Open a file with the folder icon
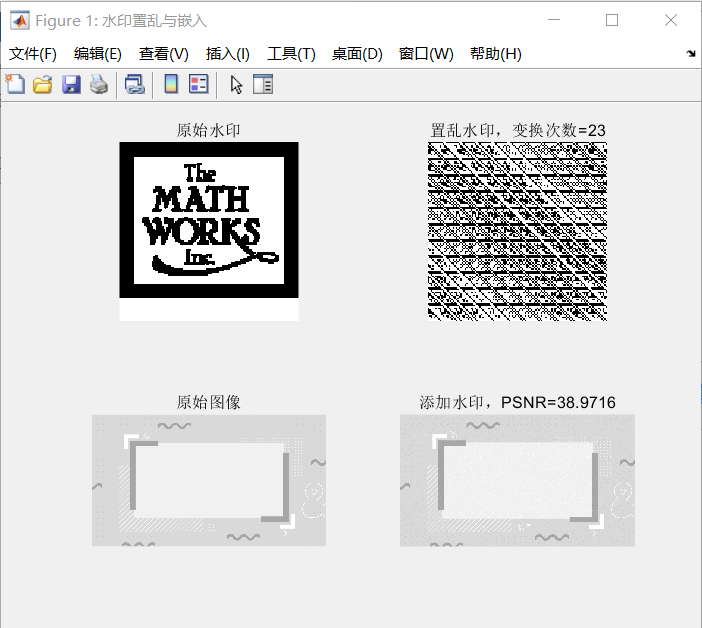The width and height of the screenshot is (702, 628). [43, 84]
